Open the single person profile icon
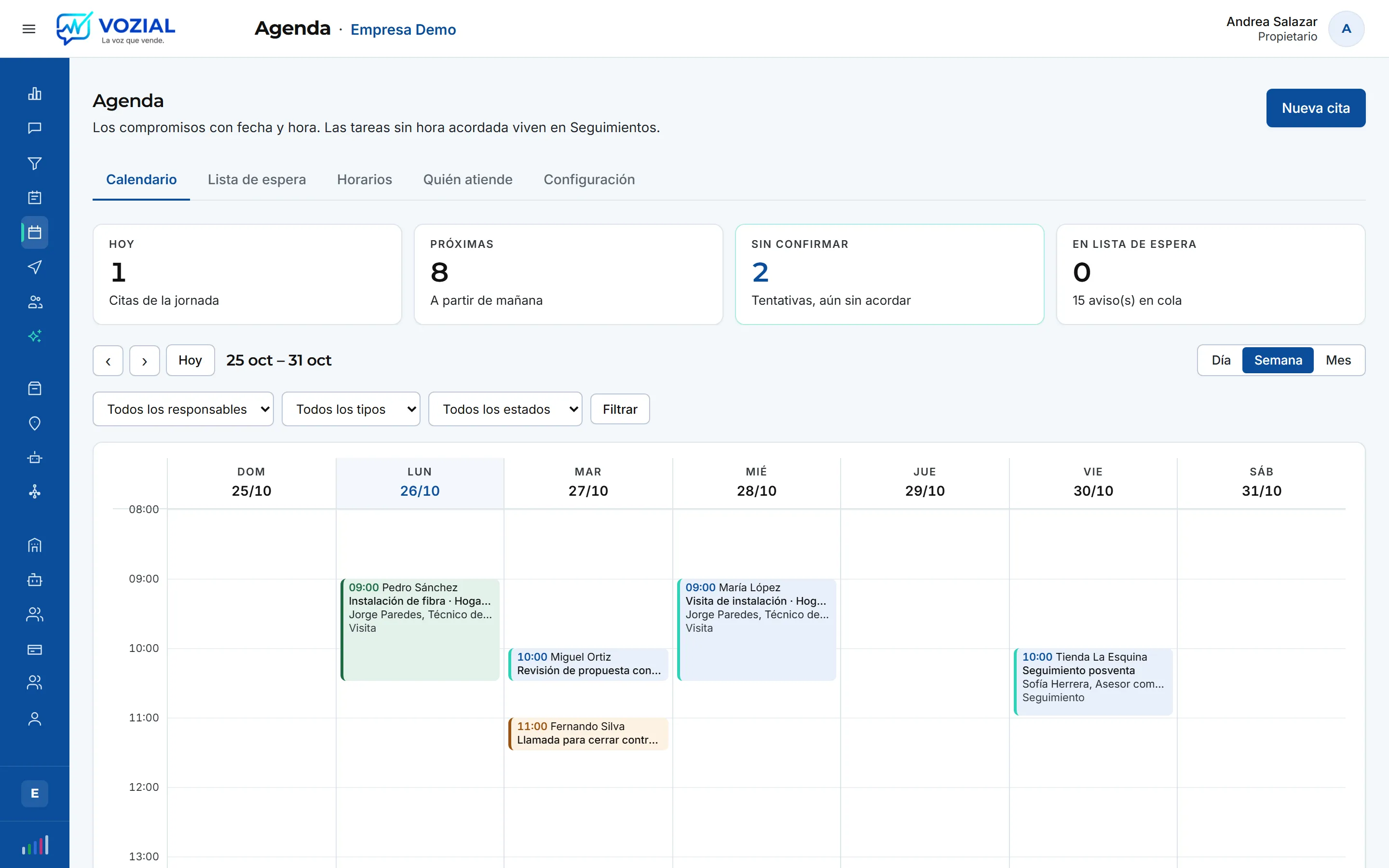This screenshot has width=1389, height=868. point(34,719)
